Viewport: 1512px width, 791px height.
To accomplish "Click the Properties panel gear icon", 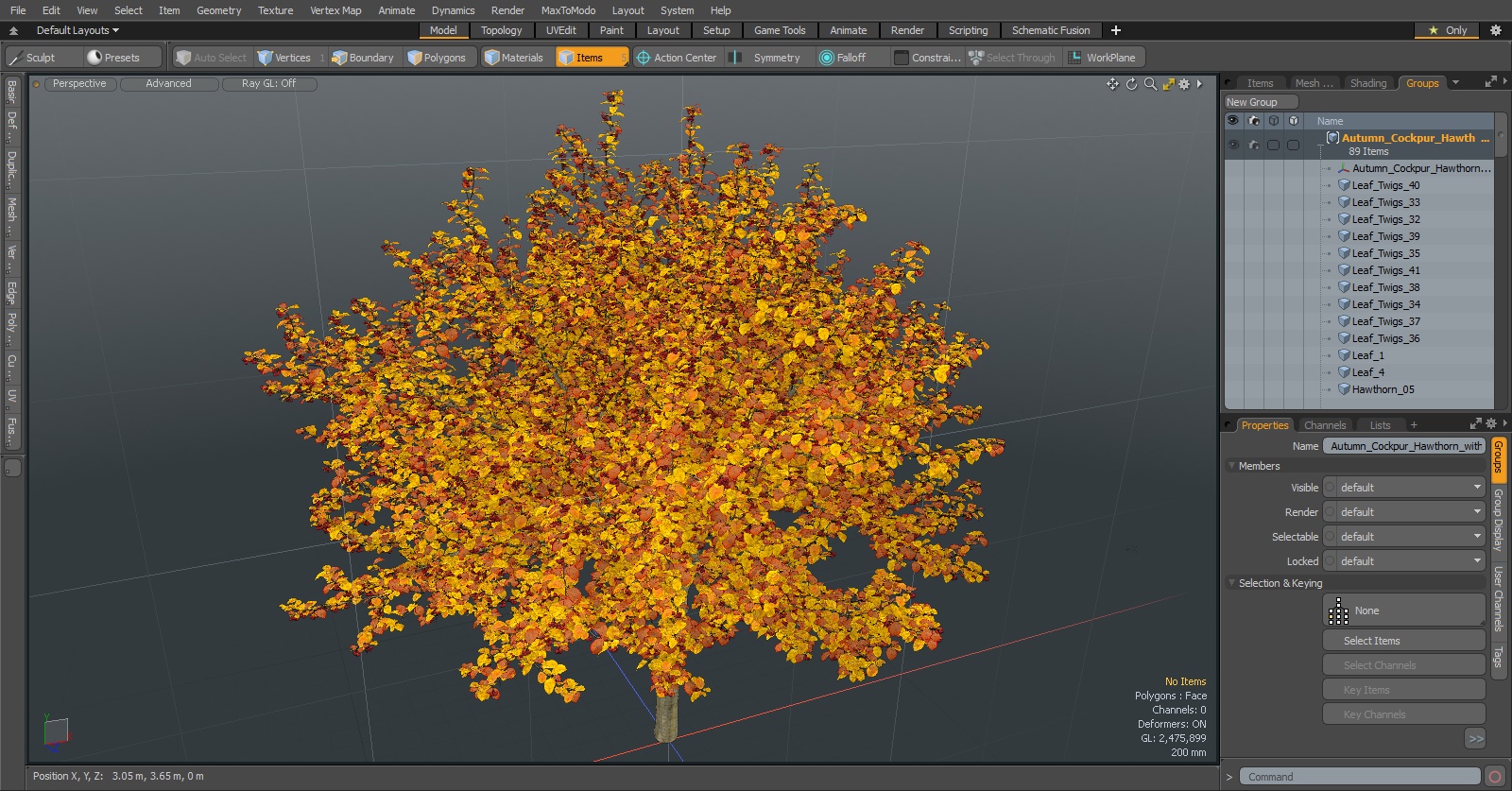I will (1491, 424).
